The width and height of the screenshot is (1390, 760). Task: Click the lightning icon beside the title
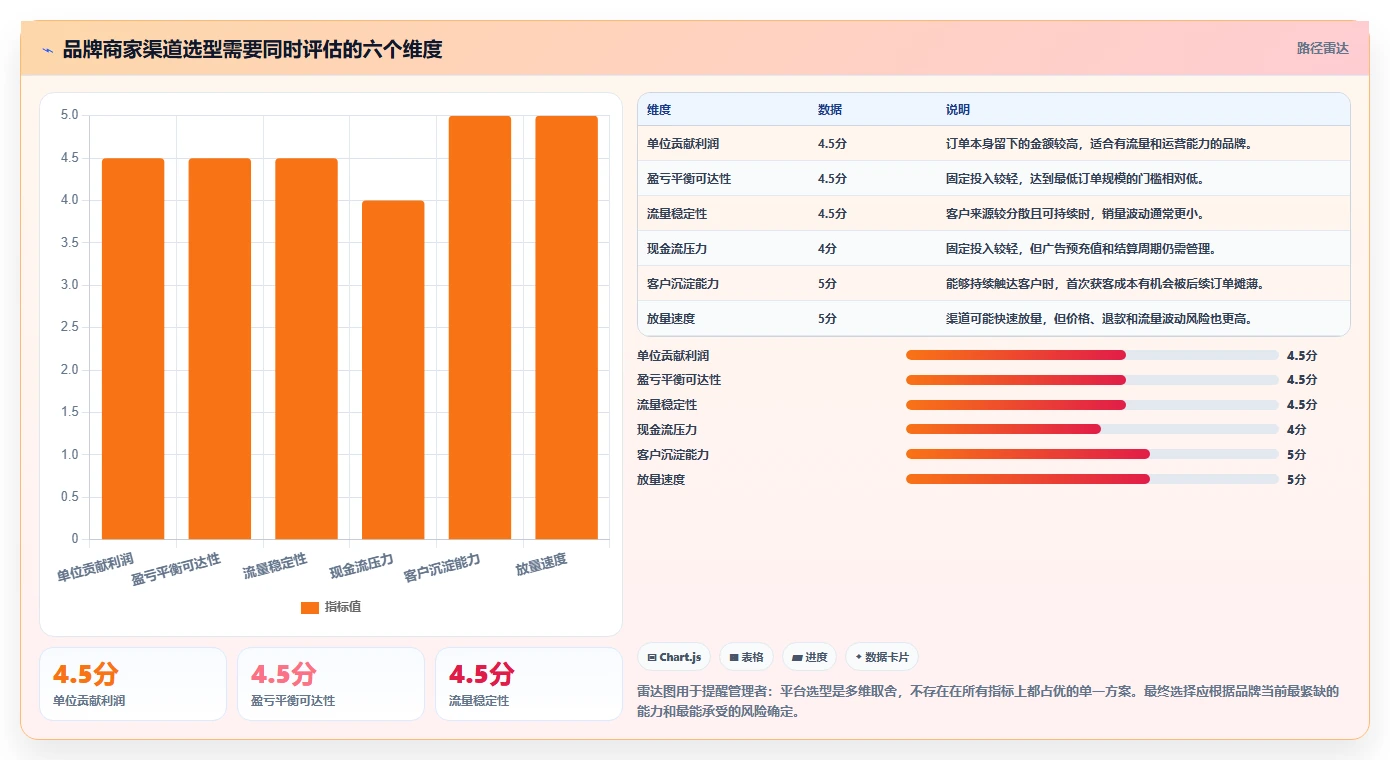(48, 50)
